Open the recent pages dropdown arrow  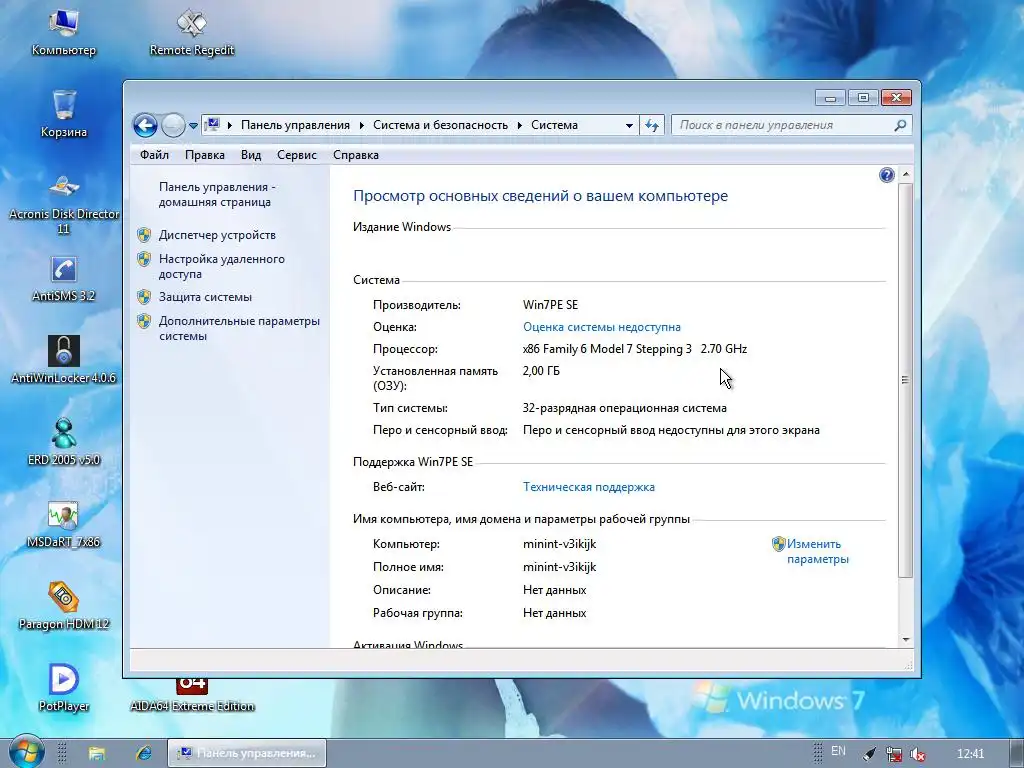coord(193,125)
